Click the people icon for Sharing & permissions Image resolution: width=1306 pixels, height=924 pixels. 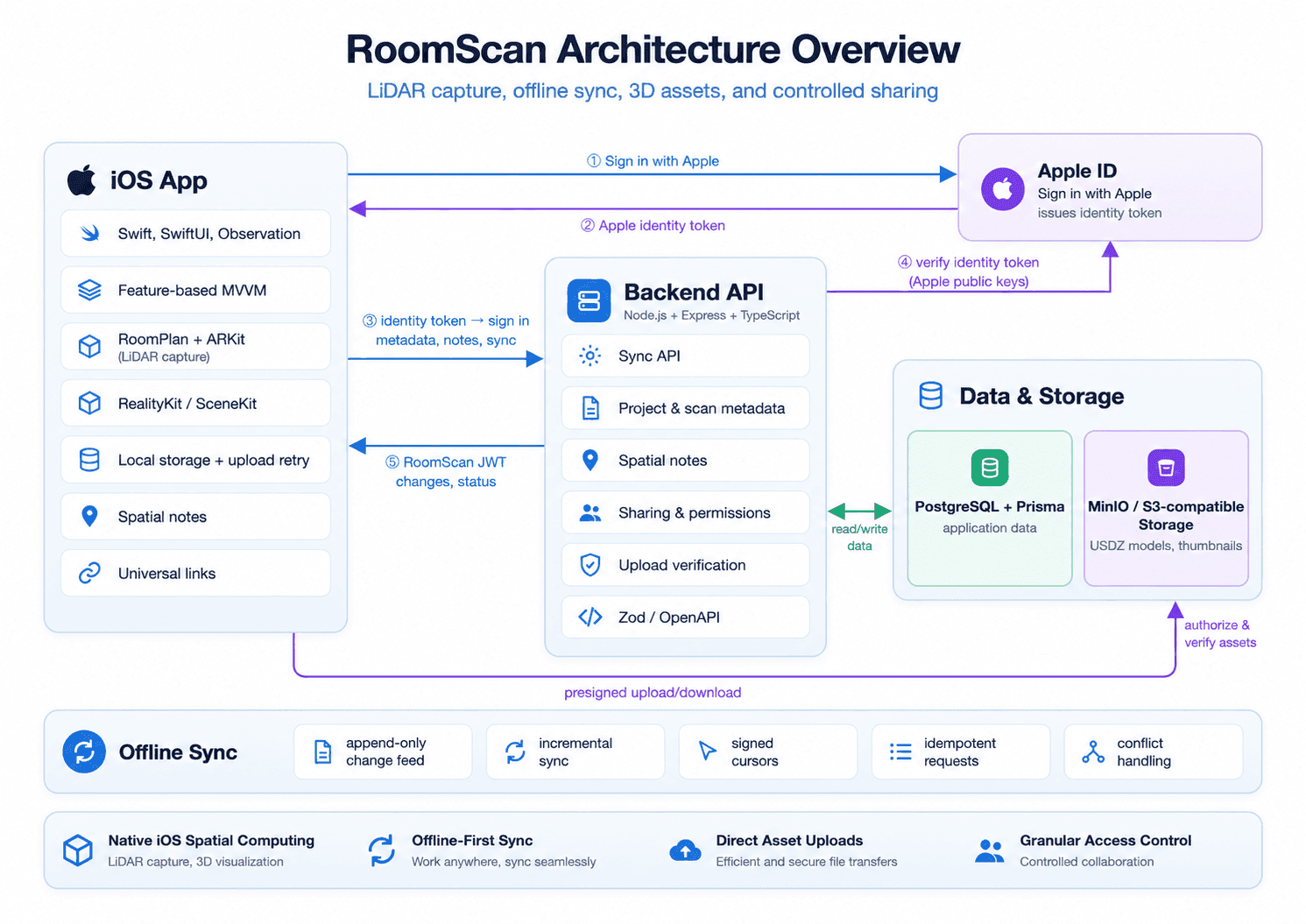[590, 512]
